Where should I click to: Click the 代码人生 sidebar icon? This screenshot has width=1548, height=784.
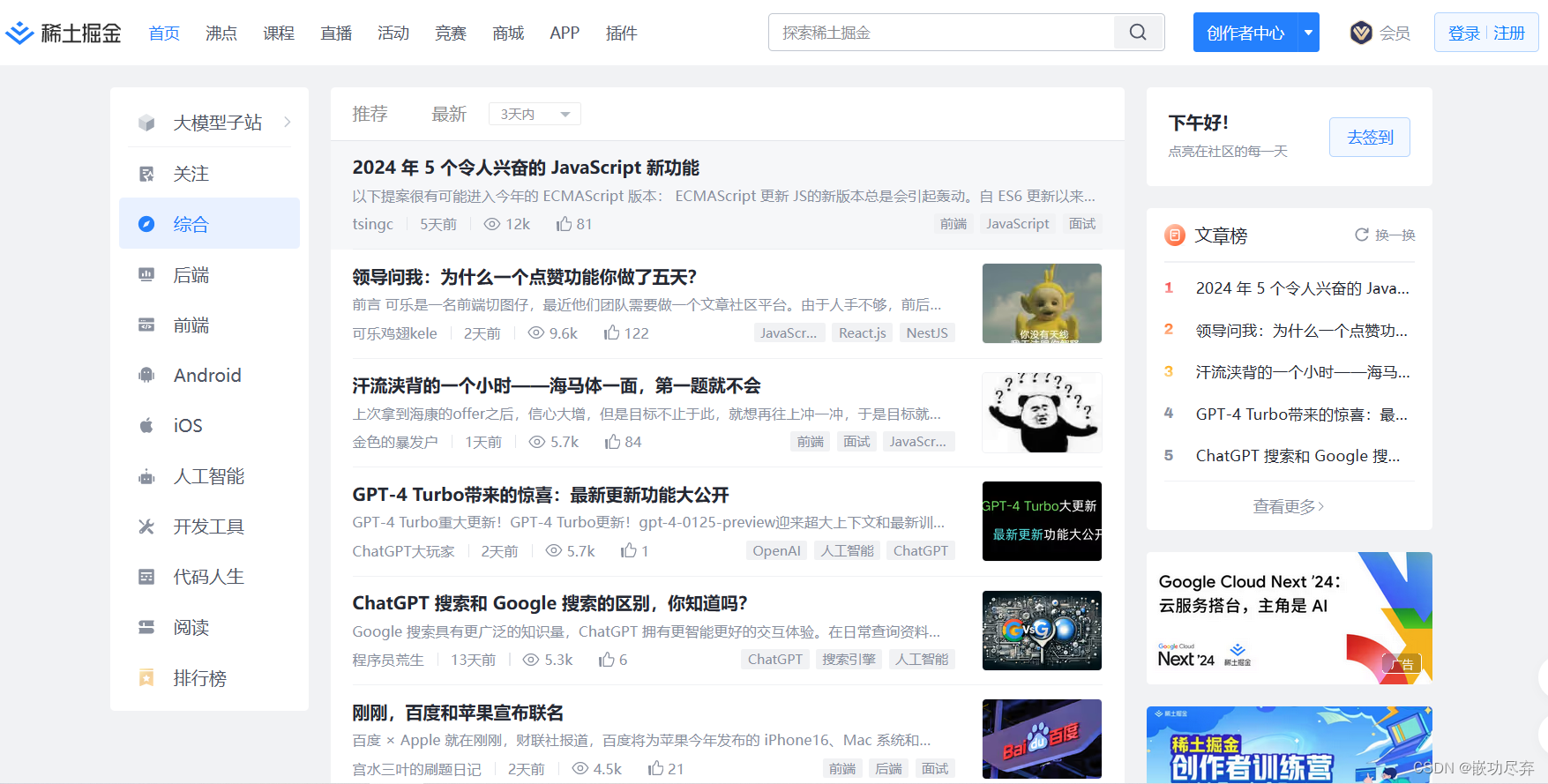coord(146,577)
